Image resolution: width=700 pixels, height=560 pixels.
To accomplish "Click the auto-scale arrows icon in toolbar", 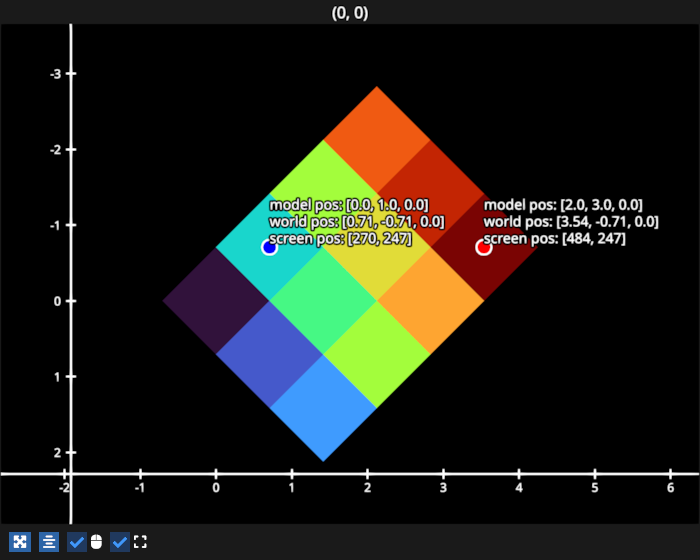I will (x=19, y=542).
